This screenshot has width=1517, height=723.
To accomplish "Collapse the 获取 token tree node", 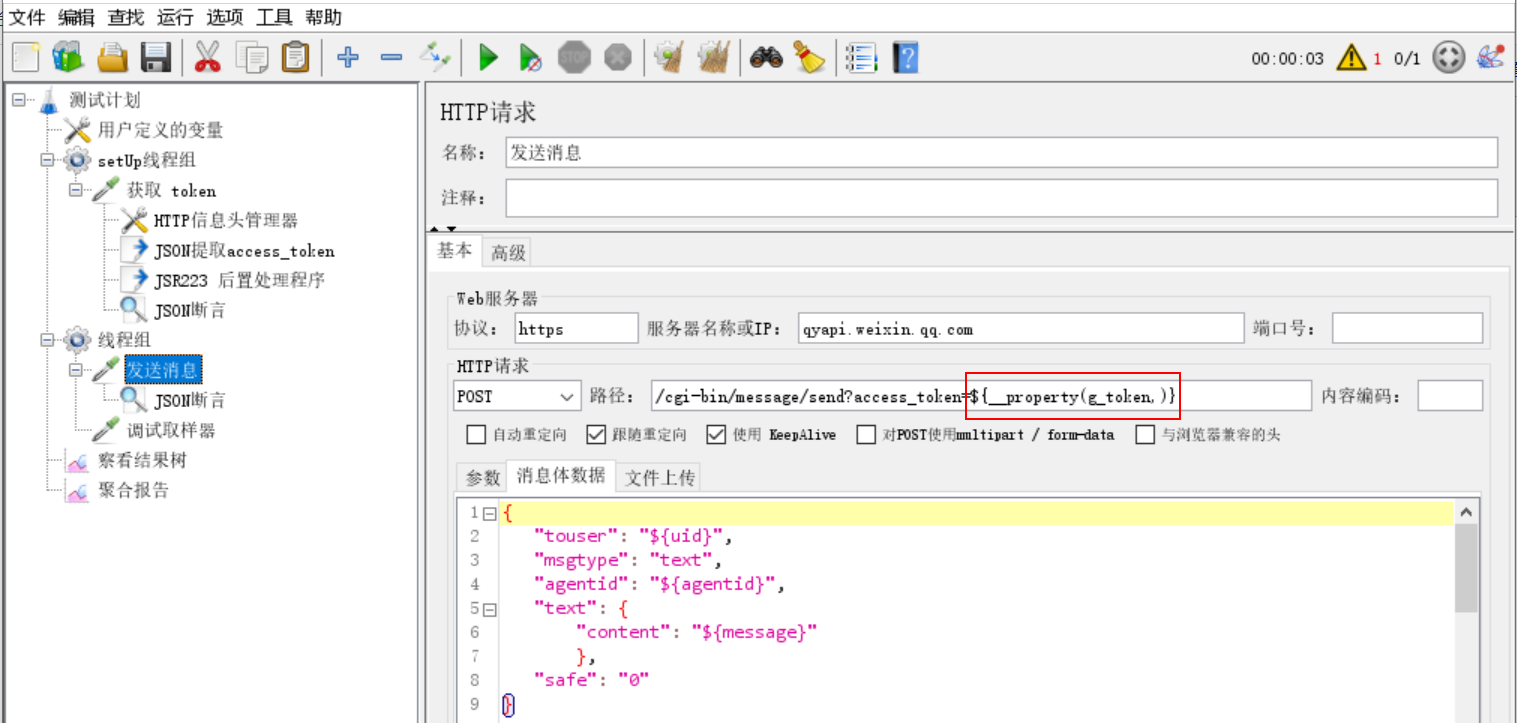I will click(x=75, y=190).
